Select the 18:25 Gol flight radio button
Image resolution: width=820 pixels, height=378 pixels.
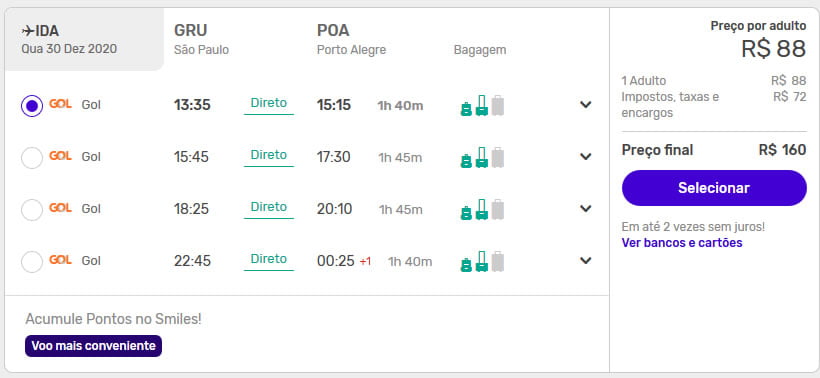(x=32, y=210)
